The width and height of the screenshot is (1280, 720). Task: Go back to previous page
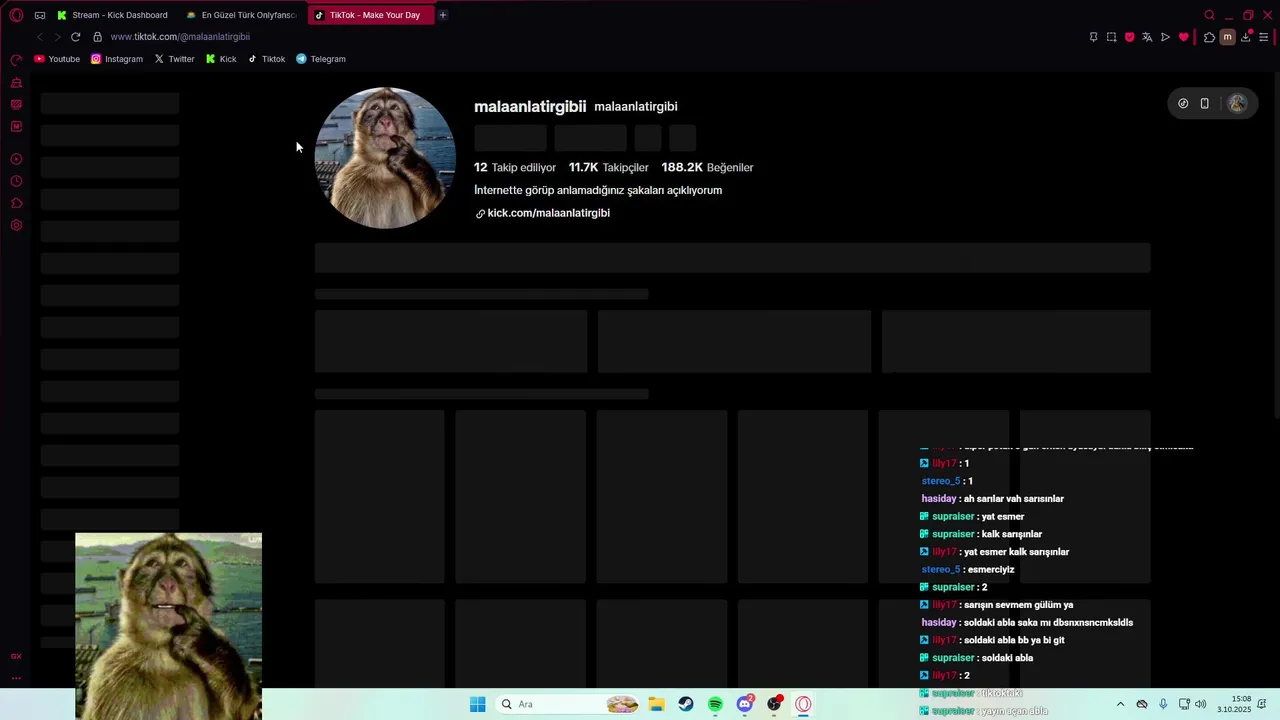pos(39,37)
